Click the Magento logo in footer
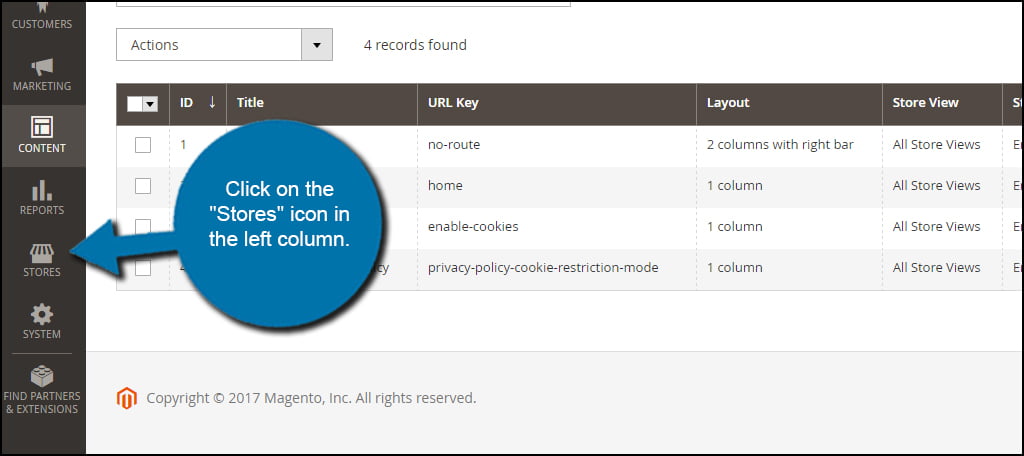The width and height of the screenshot is (1024, 456). tap(127, 398)
